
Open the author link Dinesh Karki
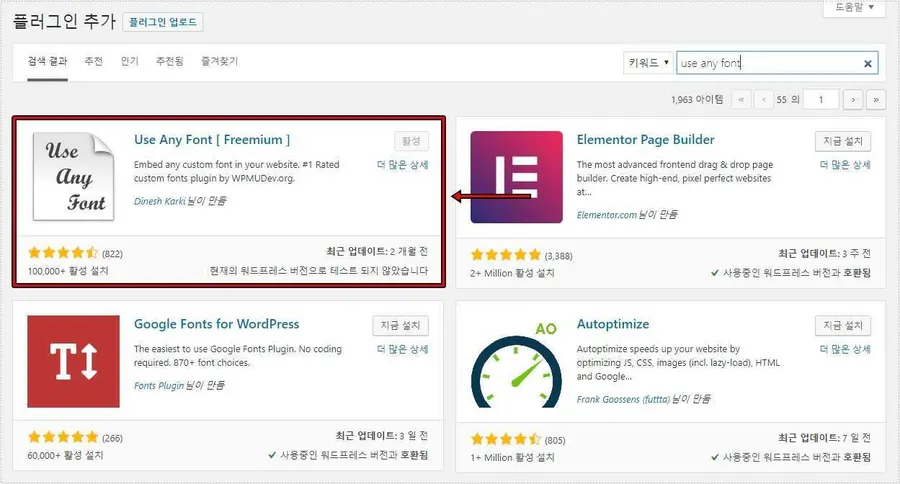[x=160, y=201]
